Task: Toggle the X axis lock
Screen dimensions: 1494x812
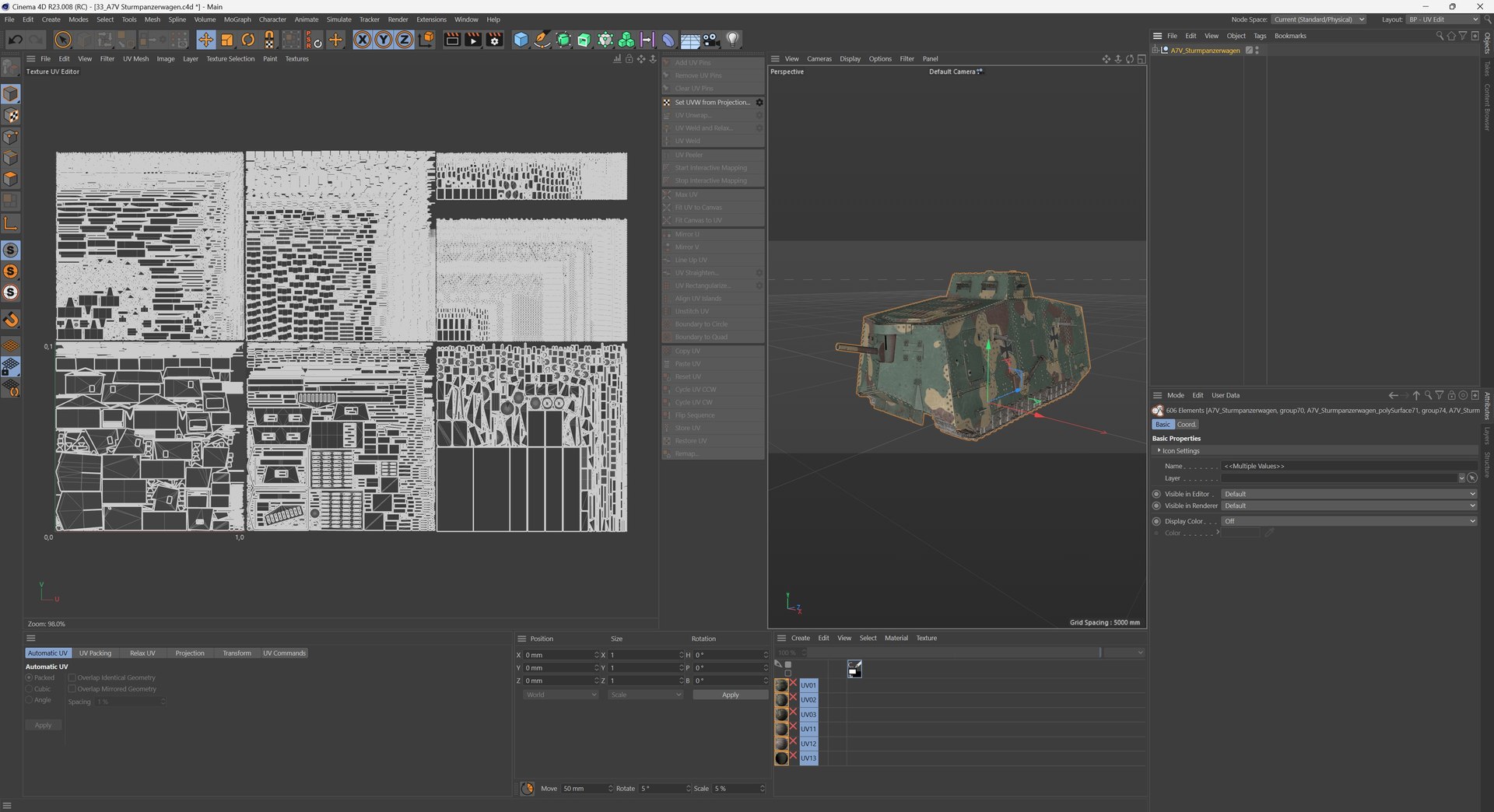Action: pos(363,40)
